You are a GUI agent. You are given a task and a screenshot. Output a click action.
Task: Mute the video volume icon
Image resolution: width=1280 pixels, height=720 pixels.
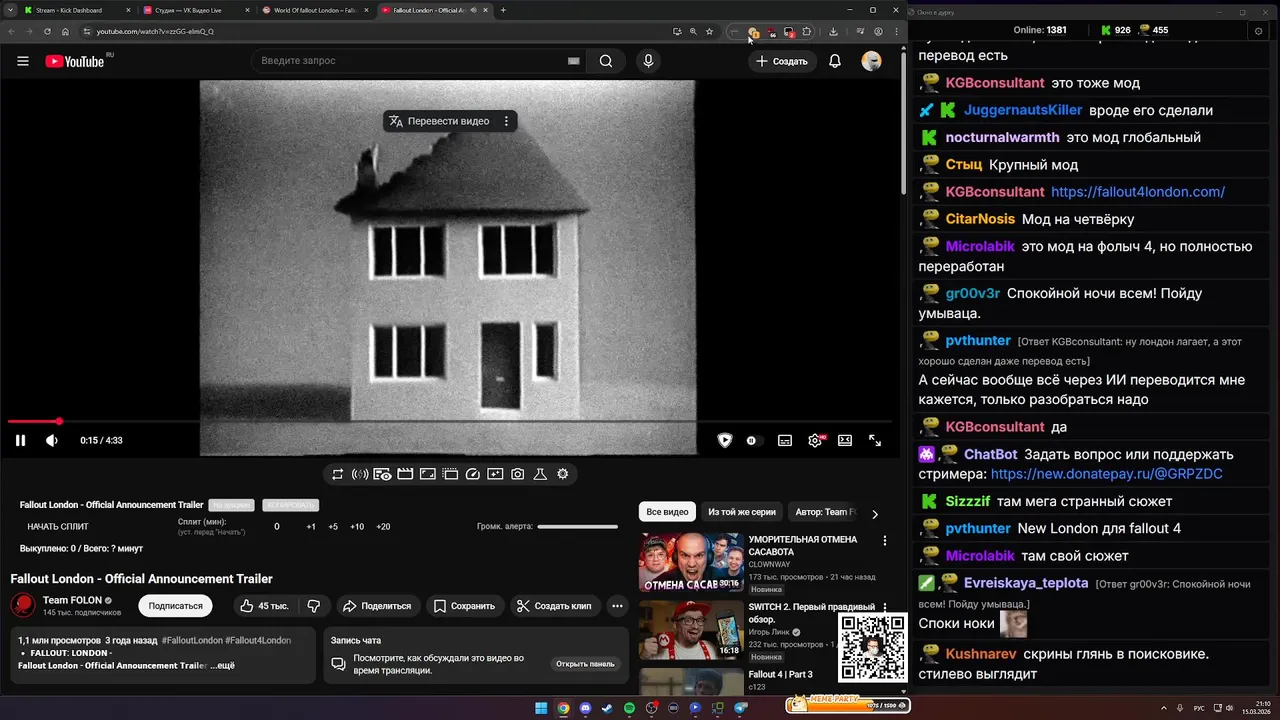tap(52, 440)
